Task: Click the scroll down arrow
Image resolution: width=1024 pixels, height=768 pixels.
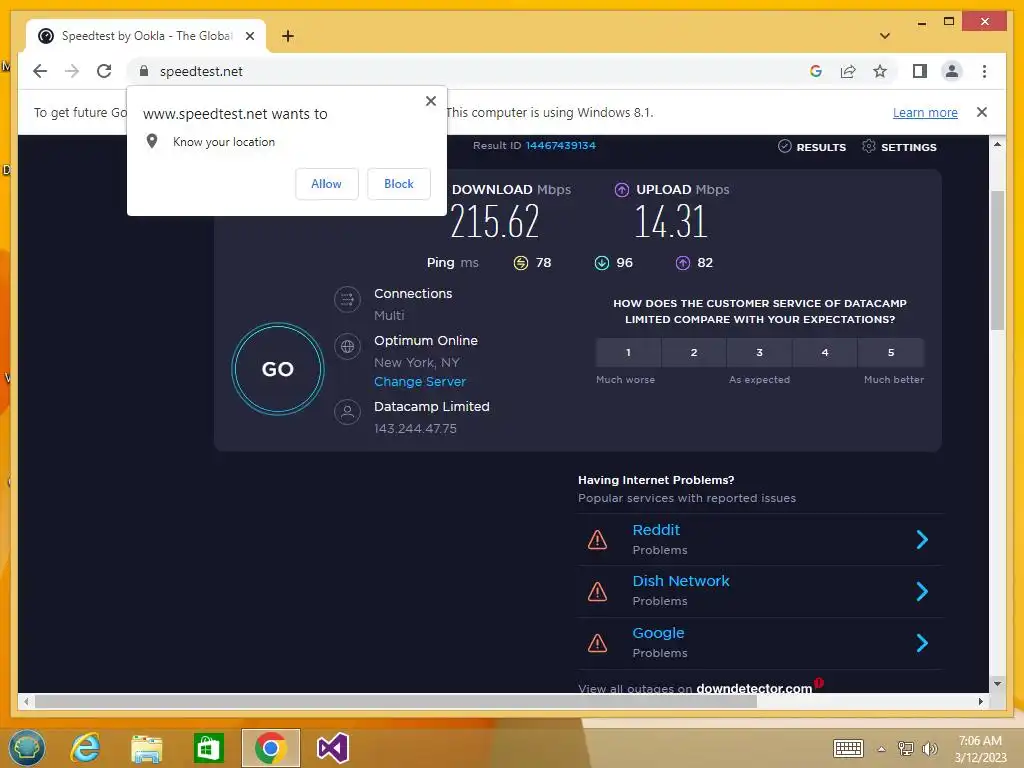Action: [997, 684]
